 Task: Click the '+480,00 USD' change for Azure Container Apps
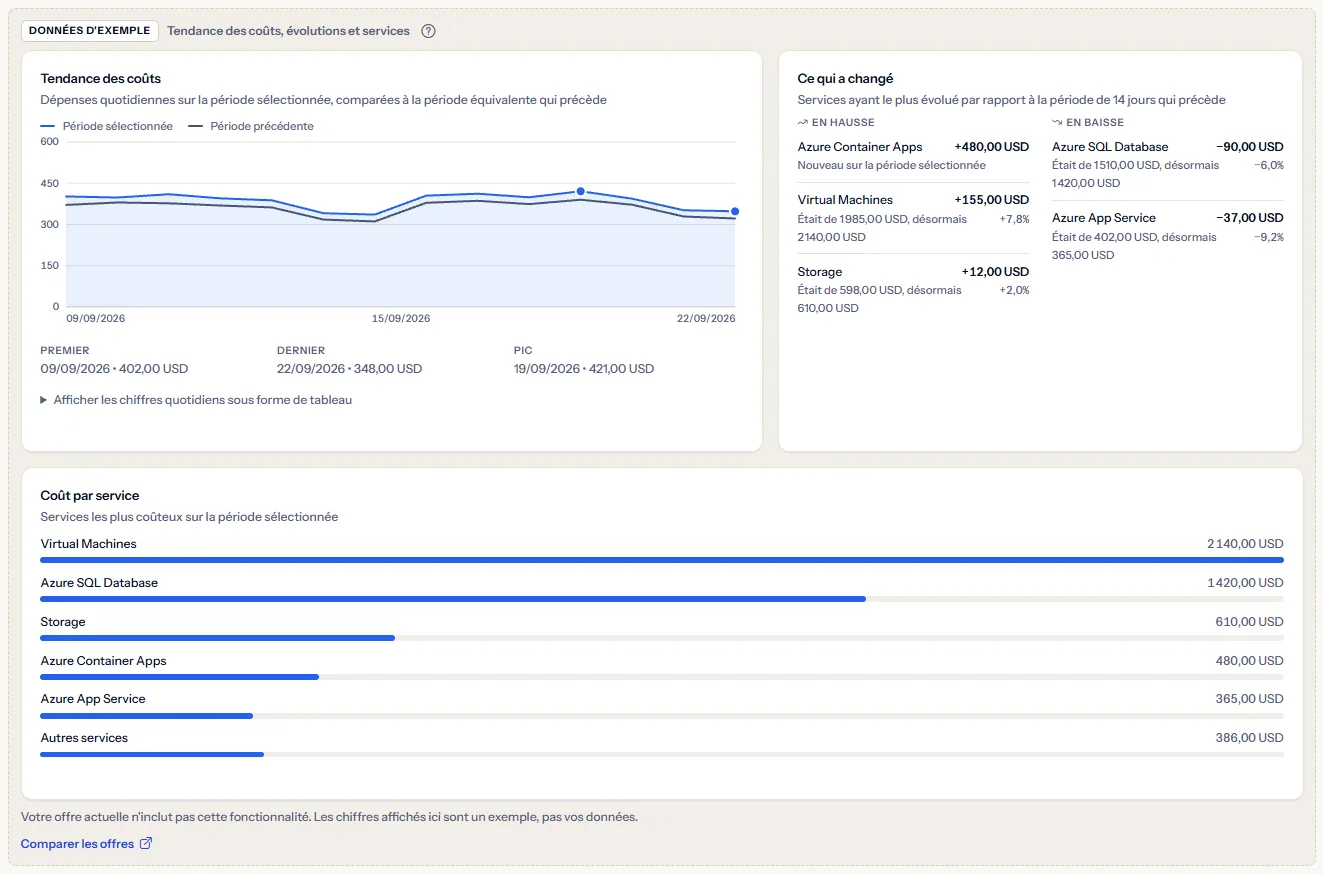pos(992,147)
